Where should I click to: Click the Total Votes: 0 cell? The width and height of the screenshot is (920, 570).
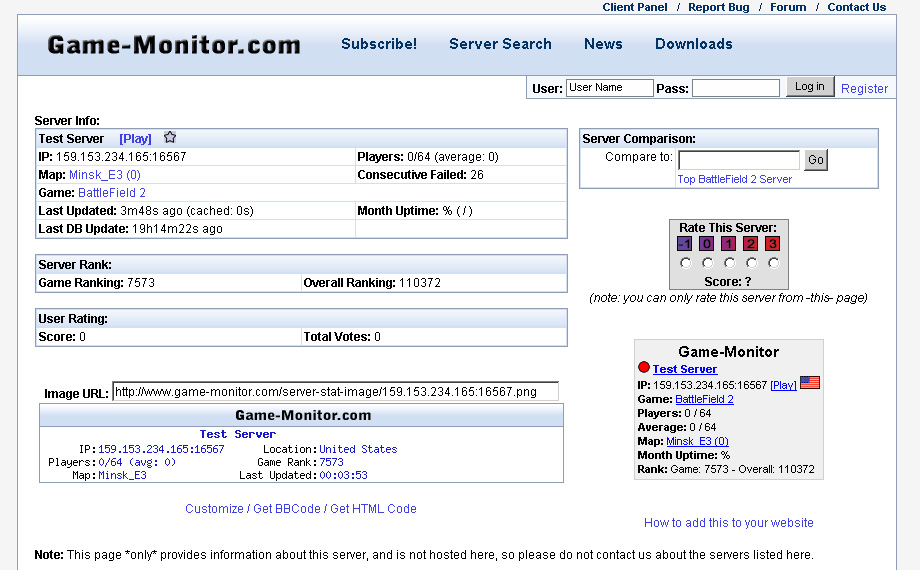[434, 337]
